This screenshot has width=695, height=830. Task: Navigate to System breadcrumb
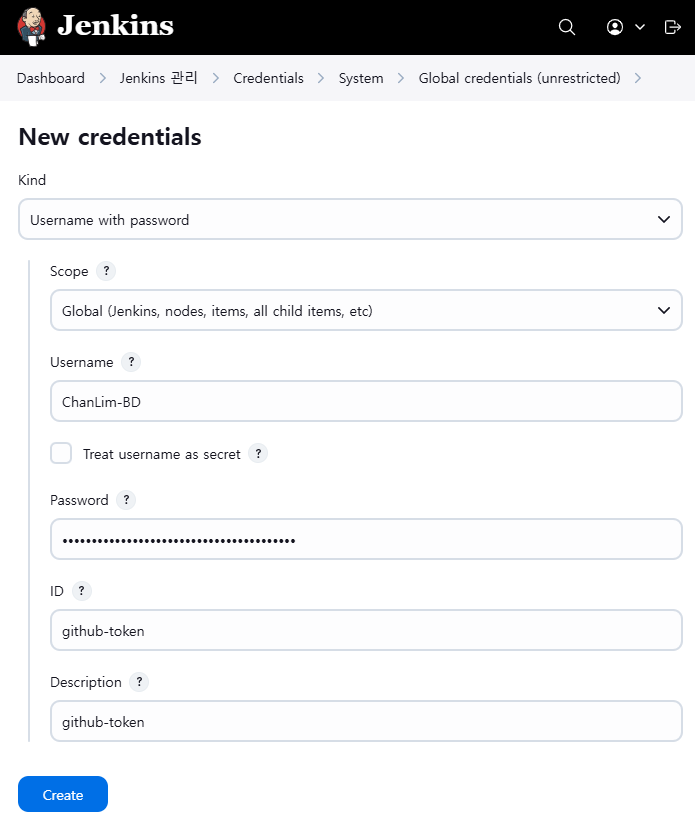(361, 78)
